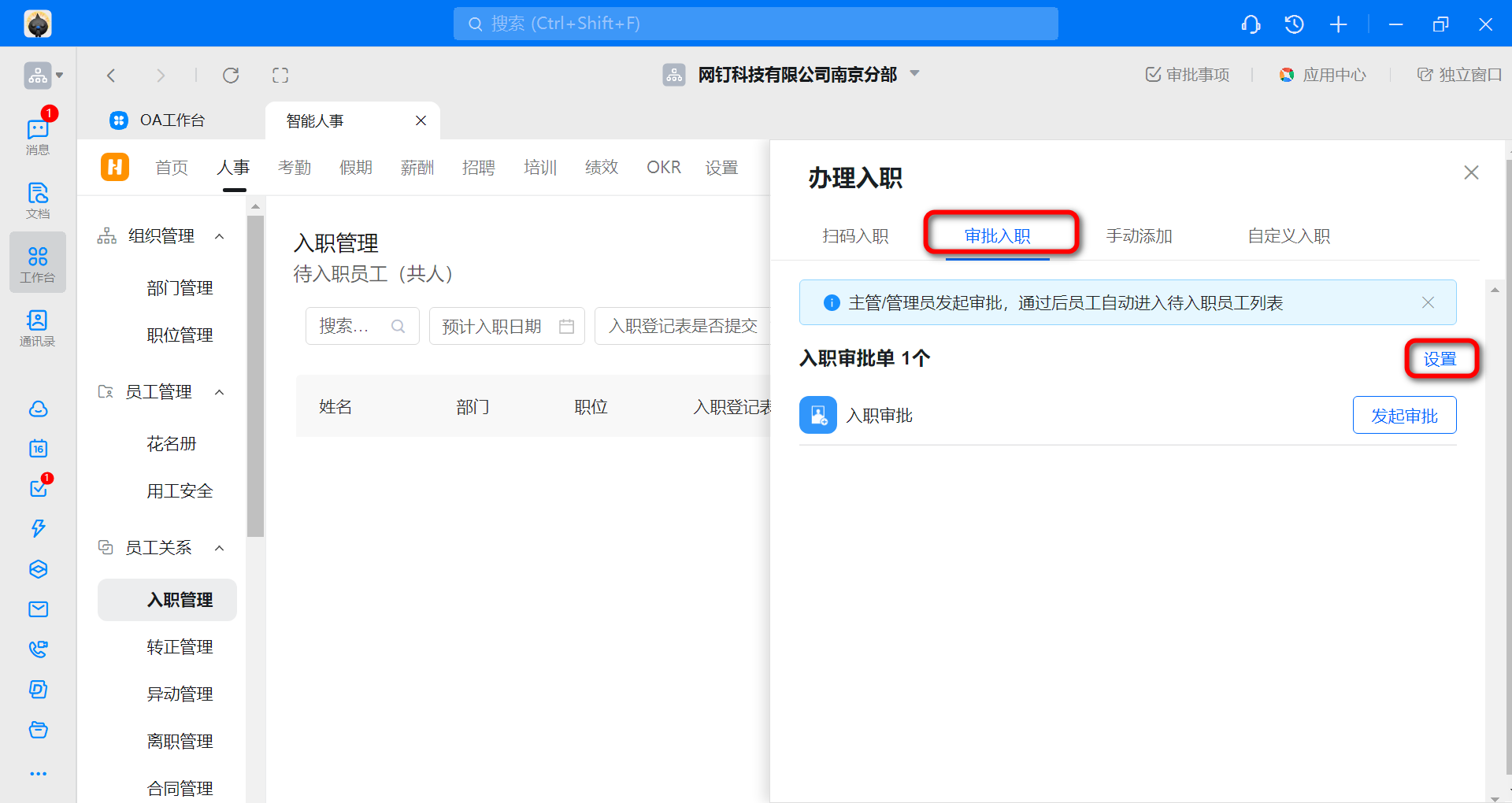1512x803 pixels.
Task: Open the folder box icon in sidebar
Action: [x=38, y=730]
